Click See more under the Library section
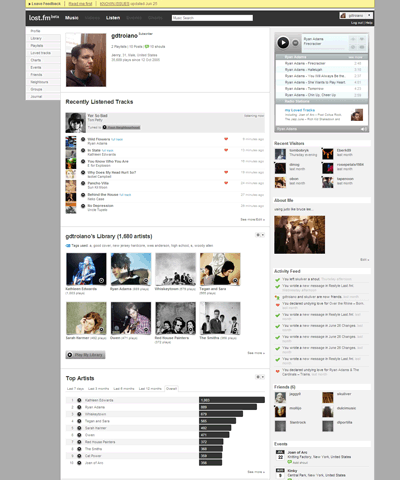This screenshot has width=400, height=480. coord(256,353)
